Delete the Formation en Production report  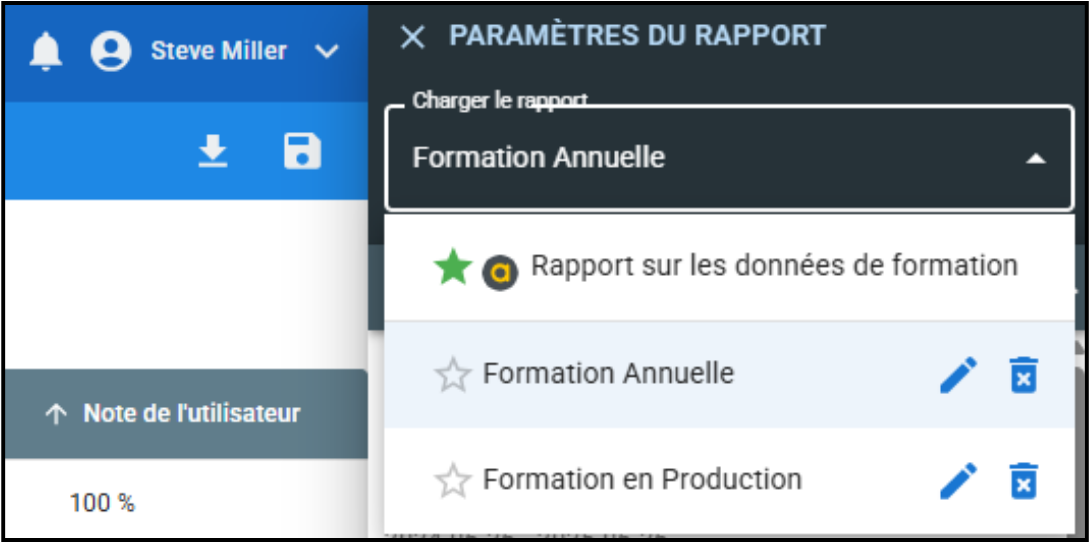(x=1023, y=481)
